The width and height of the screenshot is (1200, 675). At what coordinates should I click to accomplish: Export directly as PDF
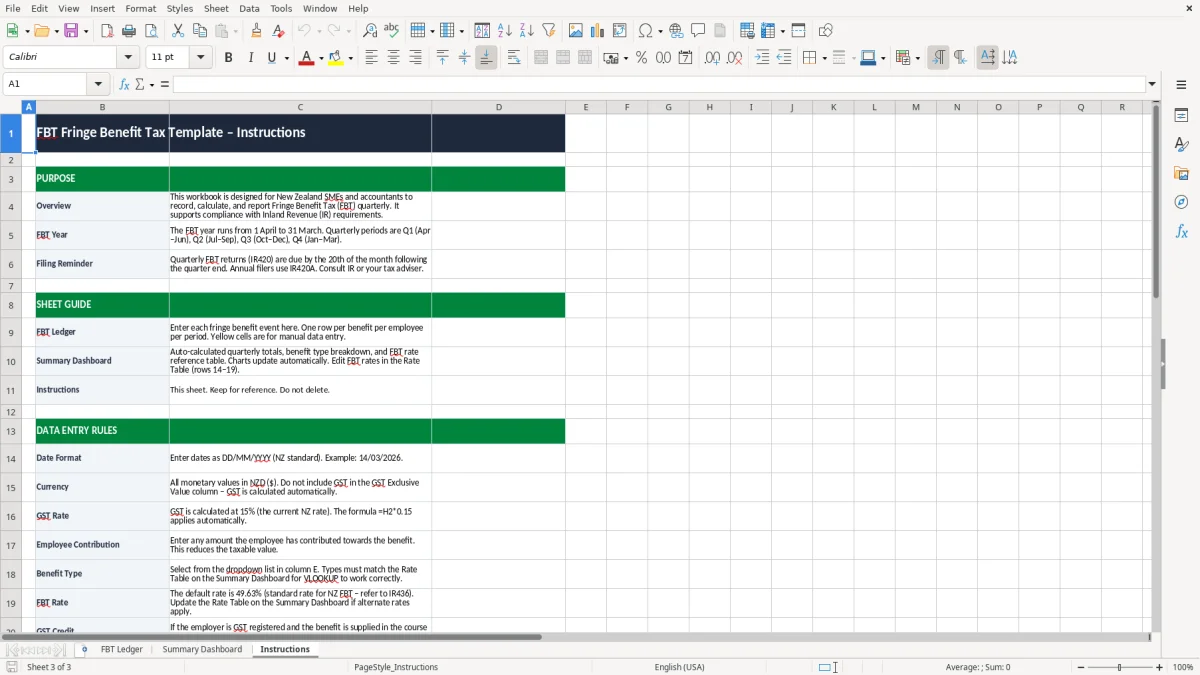tap(107, 31)
